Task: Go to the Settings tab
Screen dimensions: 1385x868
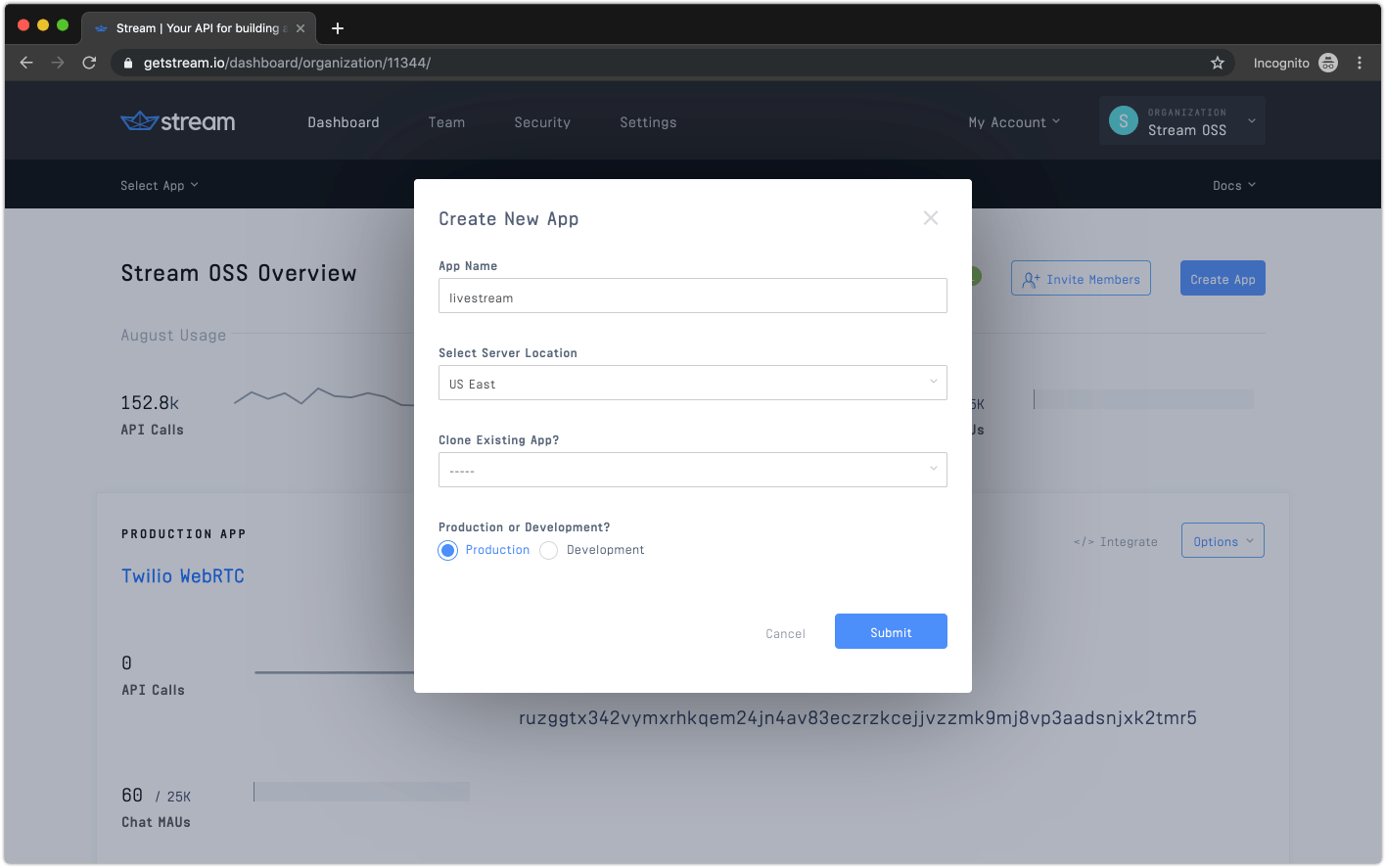Action: tap(648, 122)
